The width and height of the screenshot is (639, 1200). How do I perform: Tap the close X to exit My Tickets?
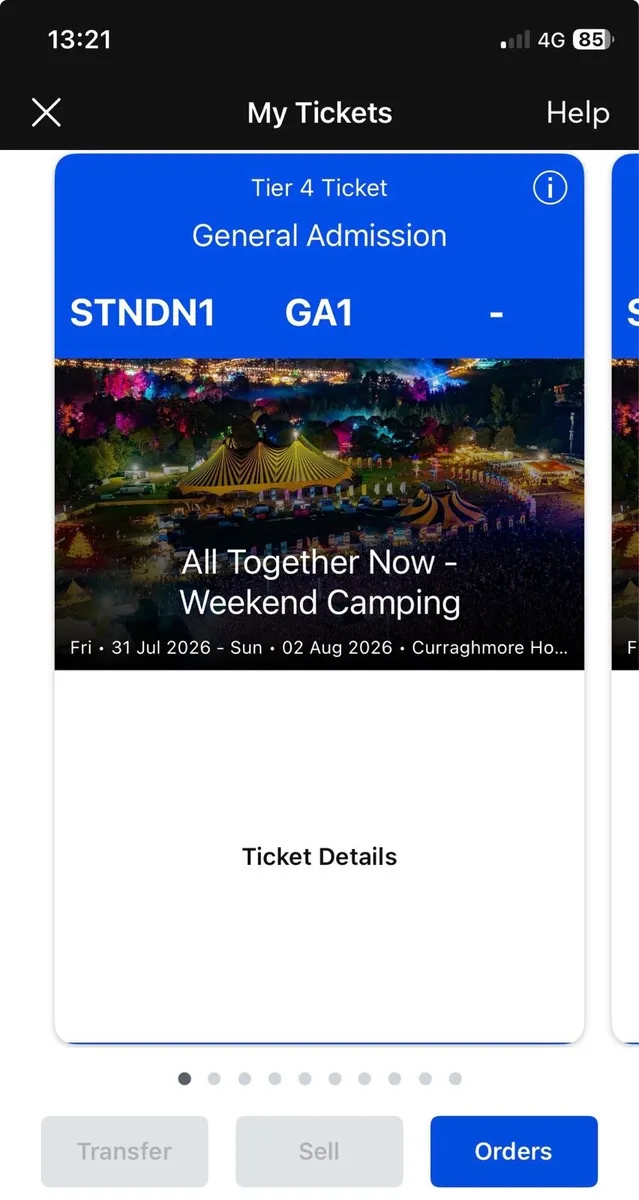click(x=46, y=112)
